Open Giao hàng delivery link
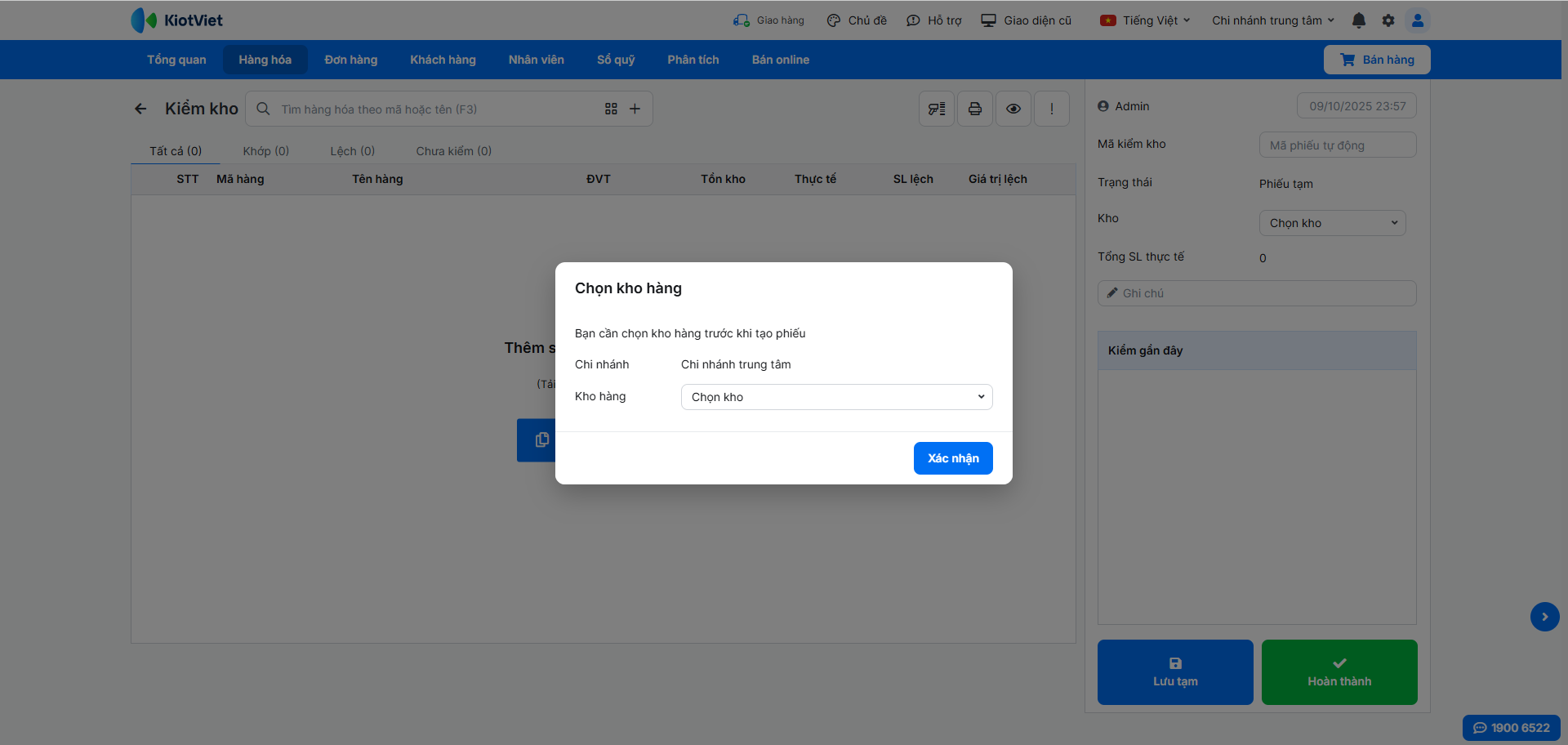 [x=768, y=20]
